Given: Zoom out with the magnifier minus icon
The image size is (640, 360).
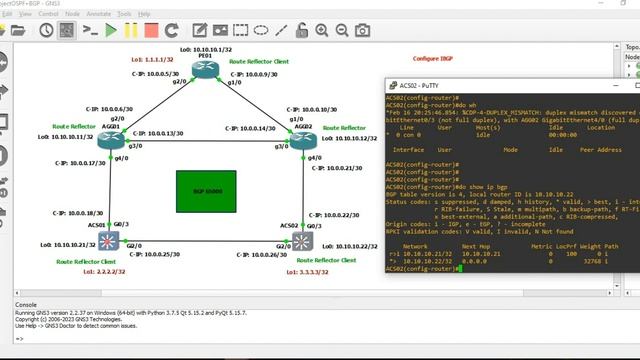Looking at the screenshot, I should tap(342, 30).
